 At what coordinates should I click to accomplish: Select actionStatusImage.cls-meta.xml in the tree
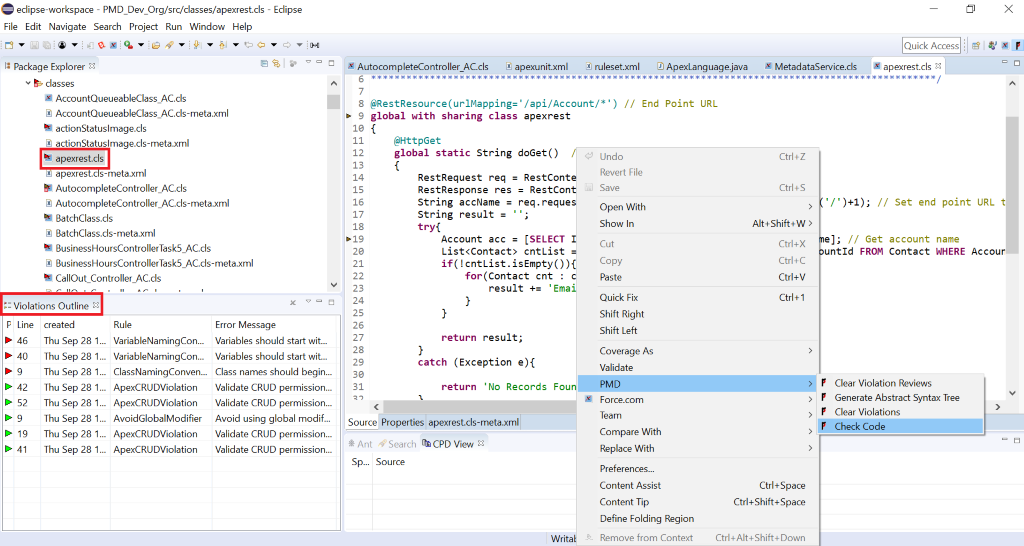click(x=122, y=143)
